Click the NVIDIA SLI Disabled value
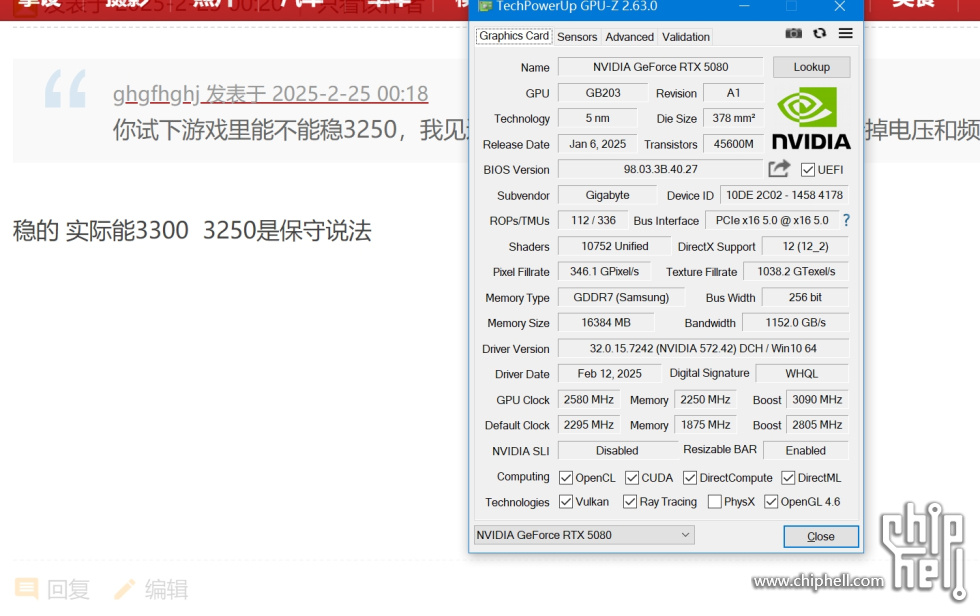 coord(617,450)
